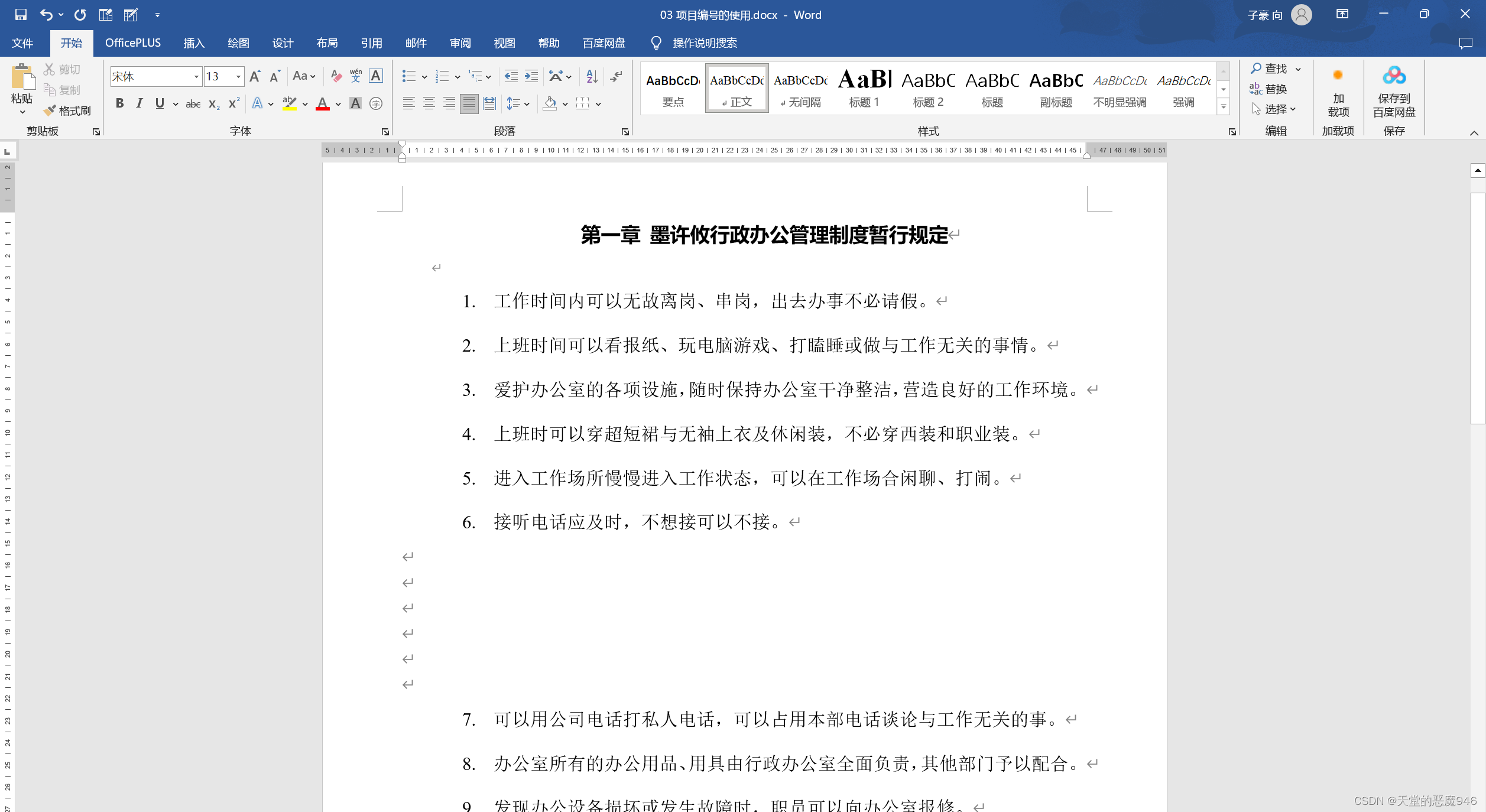Toggle Subscript formatting
The width and height of the screenshot is (1486, 812).
click(x=214, y=104)
